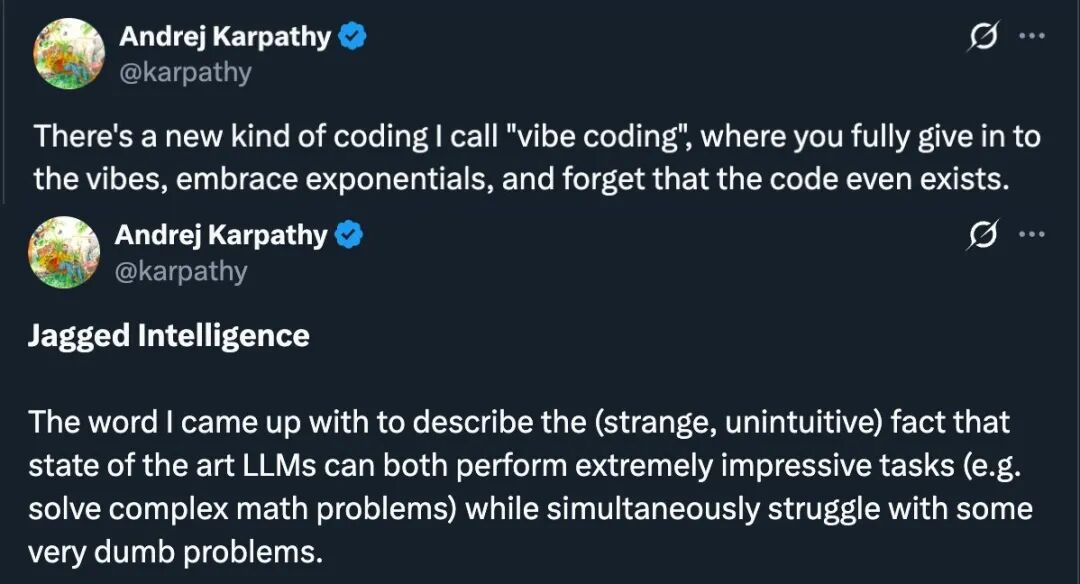Visit @karpathy handle on the vibe coding tweet
The image size is (1080, 584).
pos(185,73)
